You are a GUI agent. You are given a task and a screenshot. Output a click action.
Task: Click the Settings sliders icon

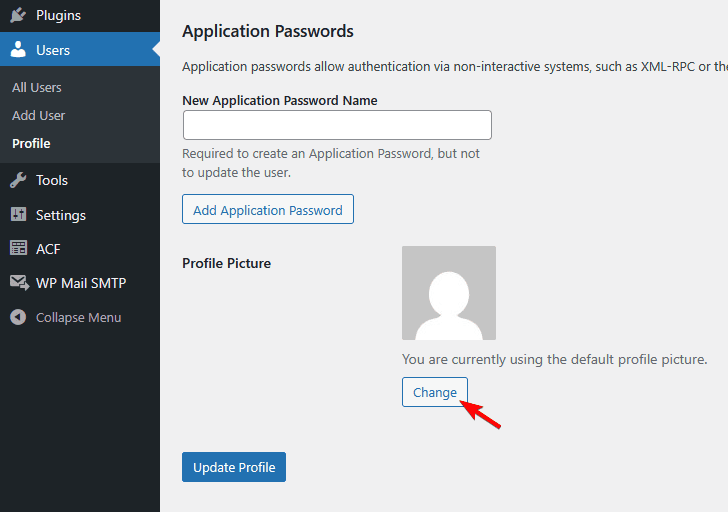pyautogui.click(x=18, y=215)
